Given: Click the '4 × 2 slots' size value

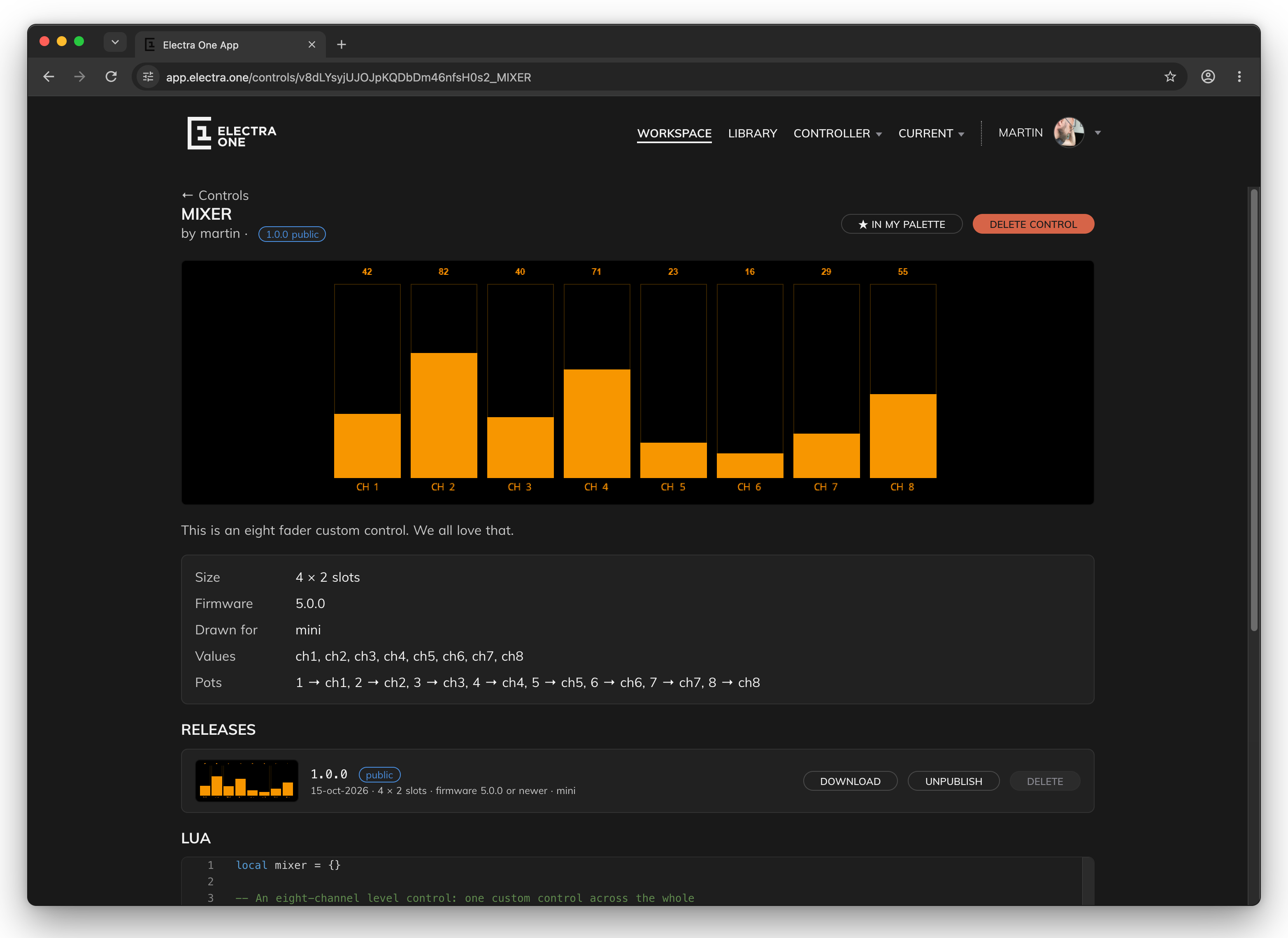Looking at the screenshot, I should [x=328, y=577].
